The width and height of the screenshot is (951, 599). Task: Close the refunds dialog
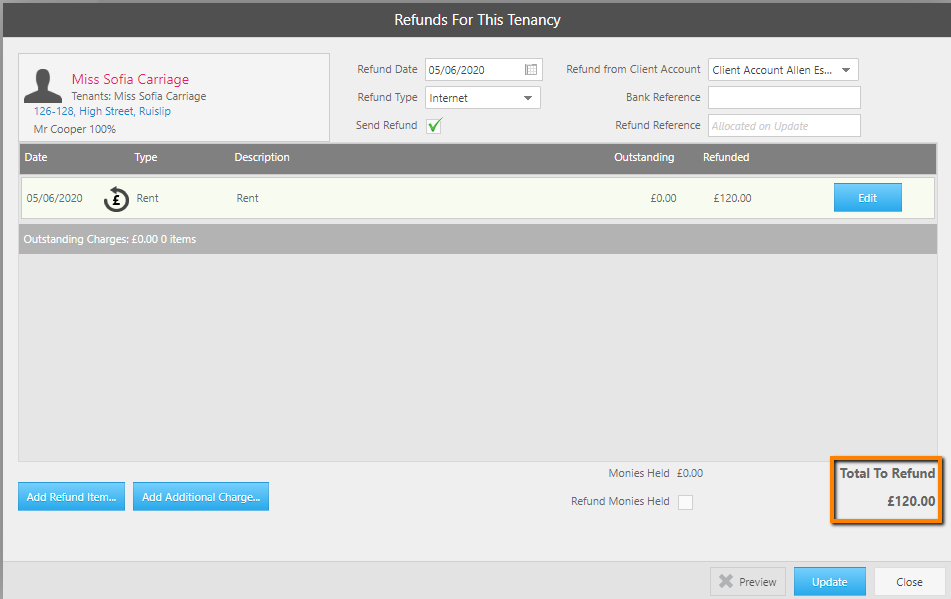[x=909, y=581]
